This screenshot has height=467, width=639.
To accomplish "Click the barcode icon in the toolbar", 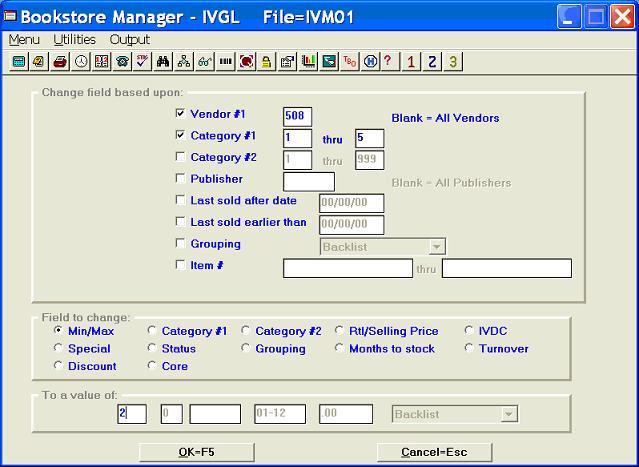I will coord(225,61).
